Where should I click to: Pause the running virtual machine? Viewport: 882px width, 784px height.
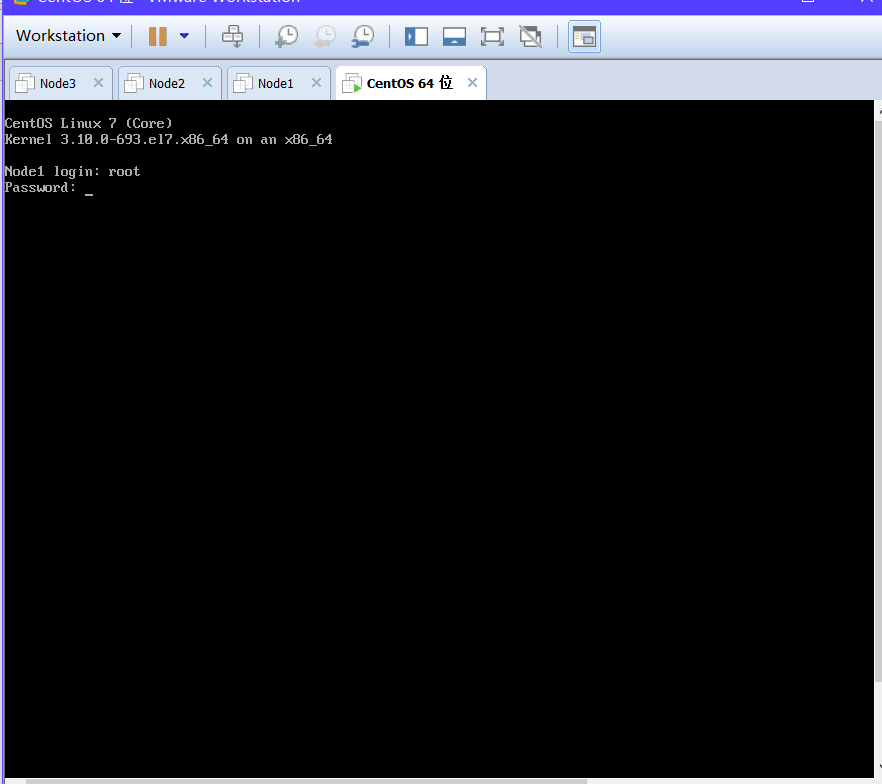coord(158,36)
